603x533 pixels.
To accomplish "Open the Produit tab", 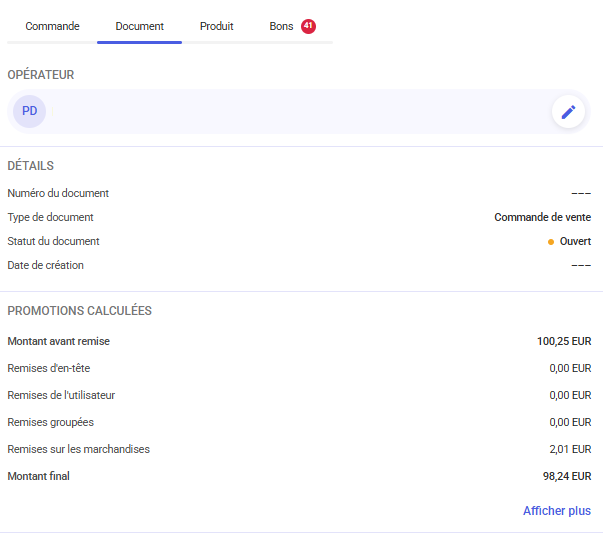I will 216,26.
